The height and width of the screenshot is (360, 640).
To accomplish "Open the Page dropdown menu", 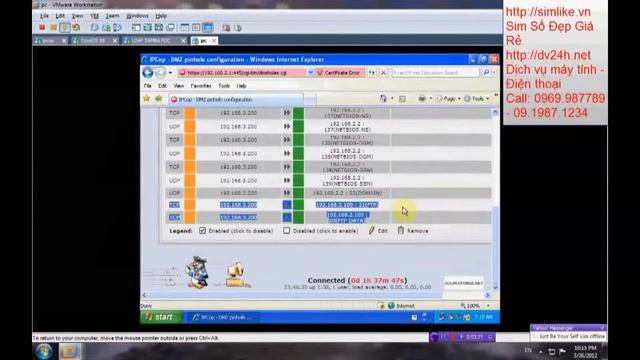I will [449, 99].
